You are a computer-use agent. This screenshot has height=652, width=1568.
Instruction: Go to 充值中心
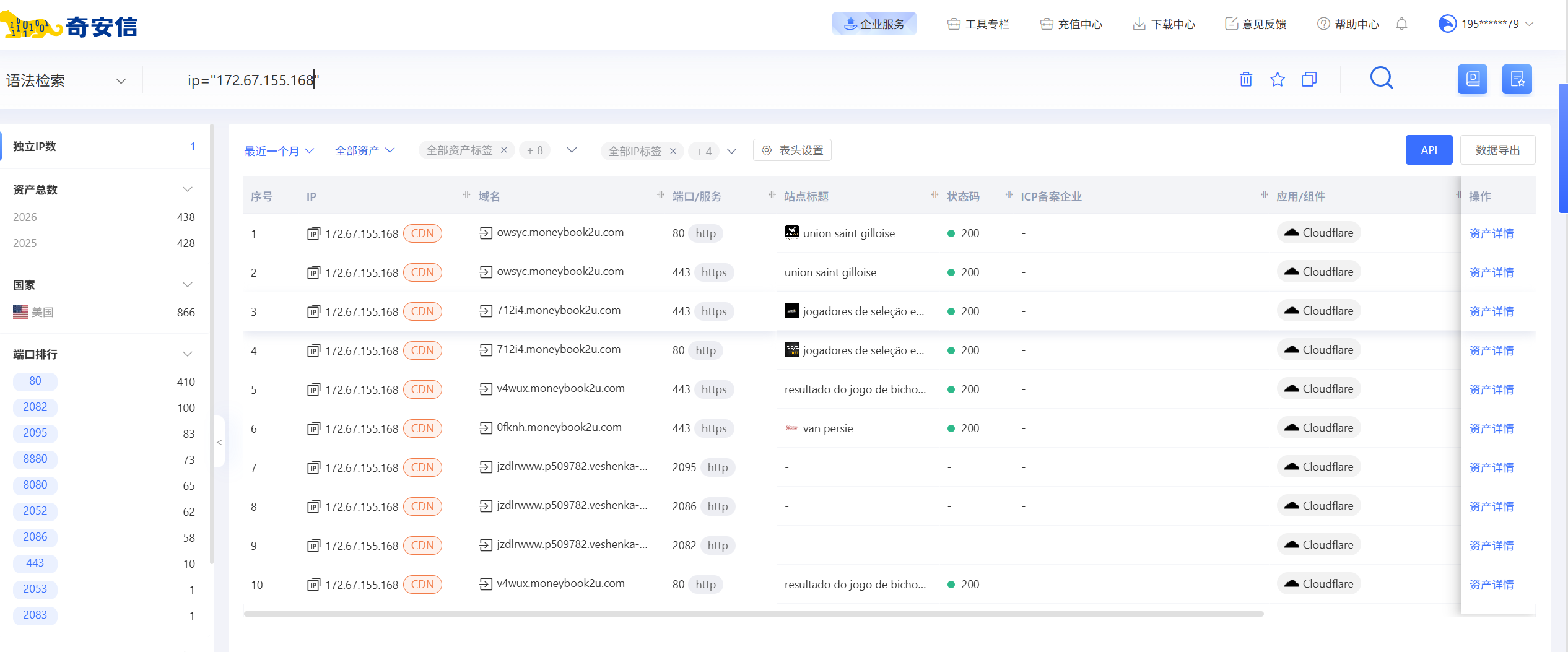pos(1071,24)
